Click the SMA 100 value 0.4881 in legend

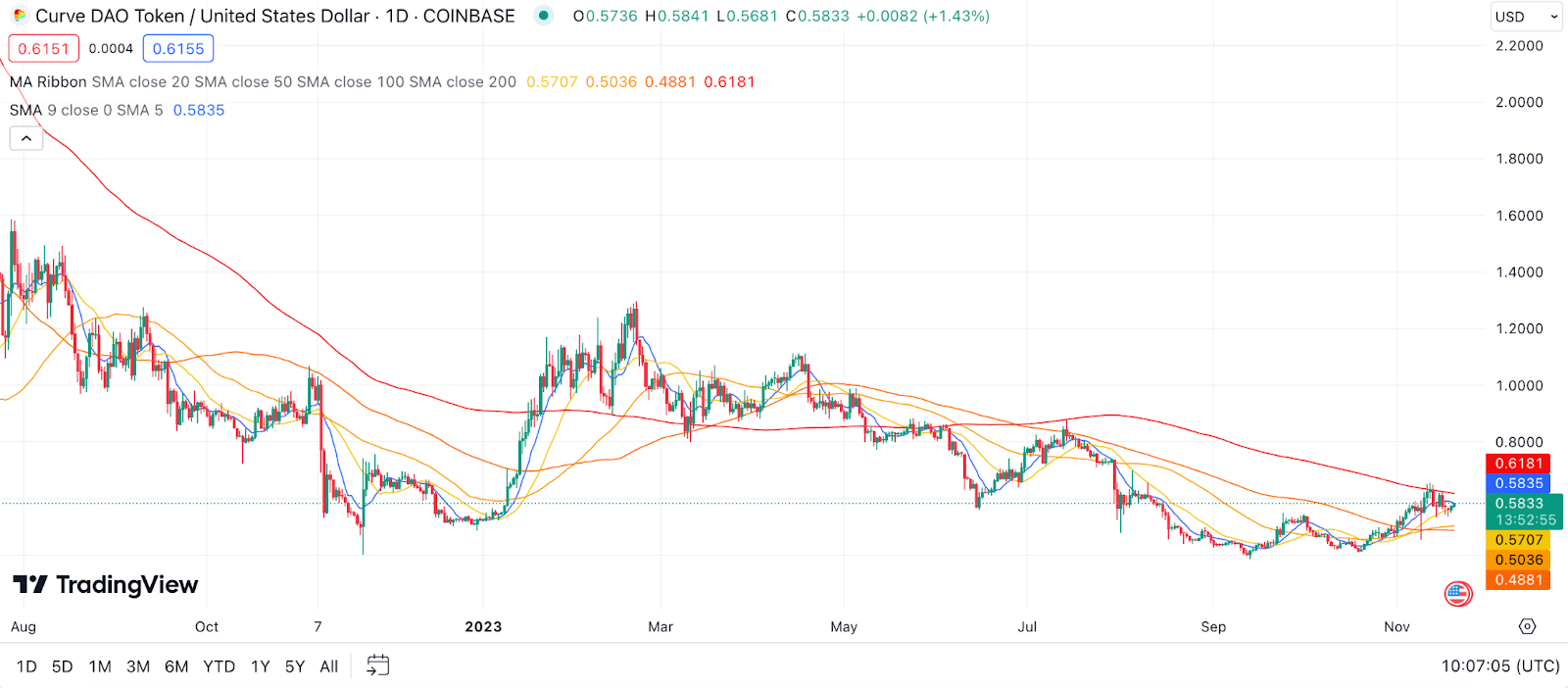point(670,82)
